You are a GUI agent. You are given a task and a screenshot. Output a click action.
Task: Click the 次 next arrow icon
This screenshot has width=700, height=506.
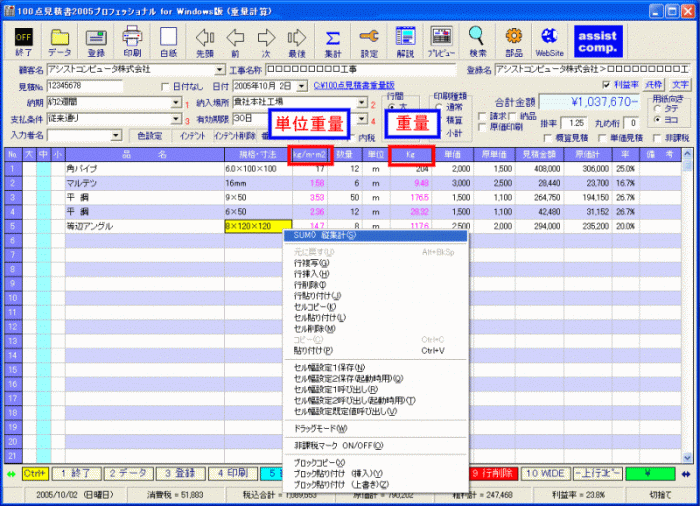point(266,42)
